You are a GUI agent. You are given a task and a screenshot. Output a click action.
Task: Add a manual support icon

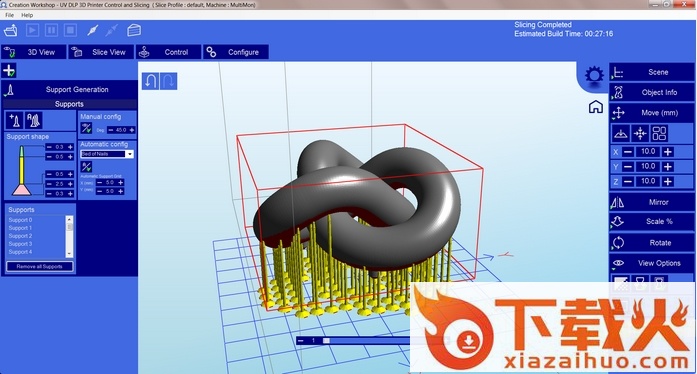[x=15, y=120]
